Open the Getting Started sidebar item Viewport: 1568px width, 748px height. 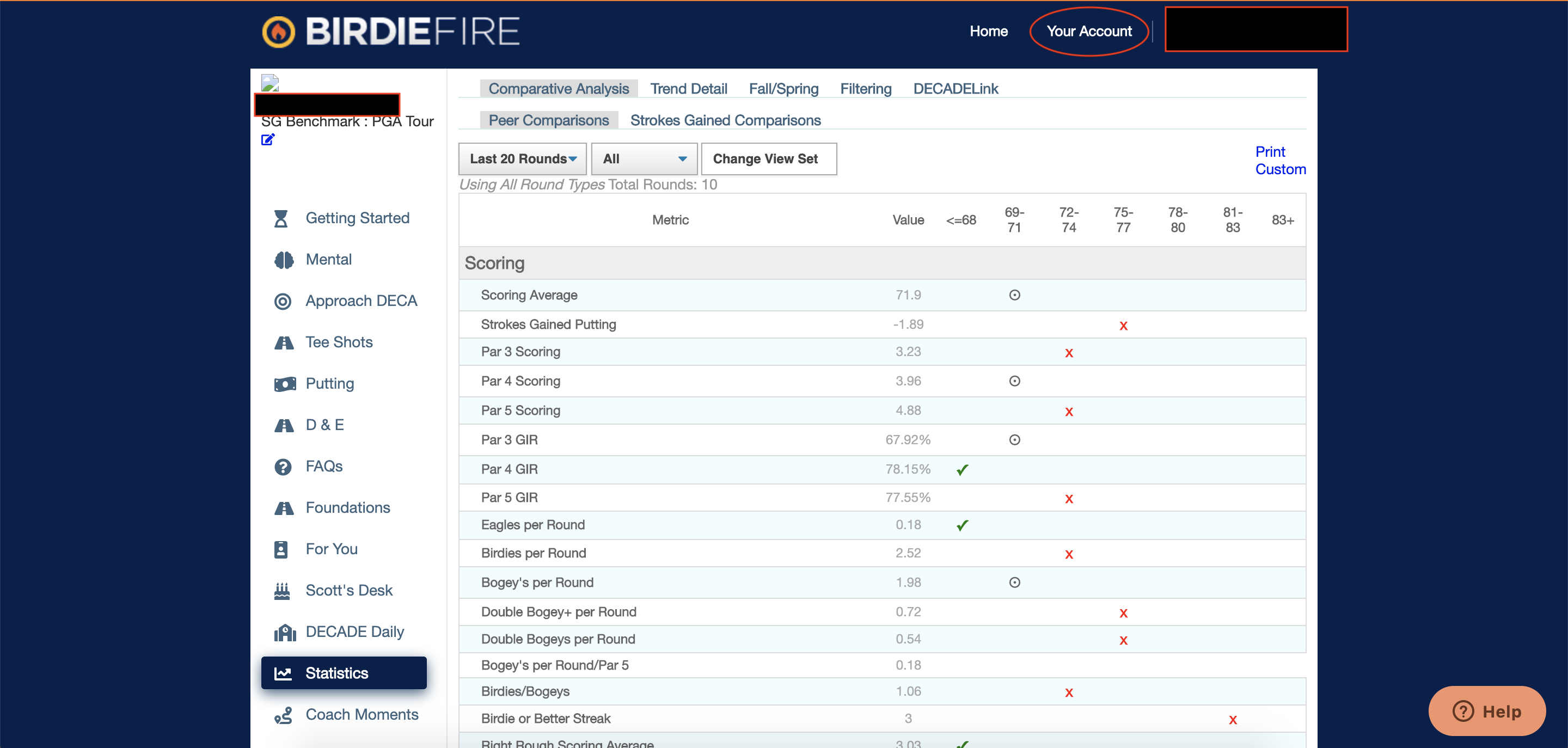click(344, 218)
